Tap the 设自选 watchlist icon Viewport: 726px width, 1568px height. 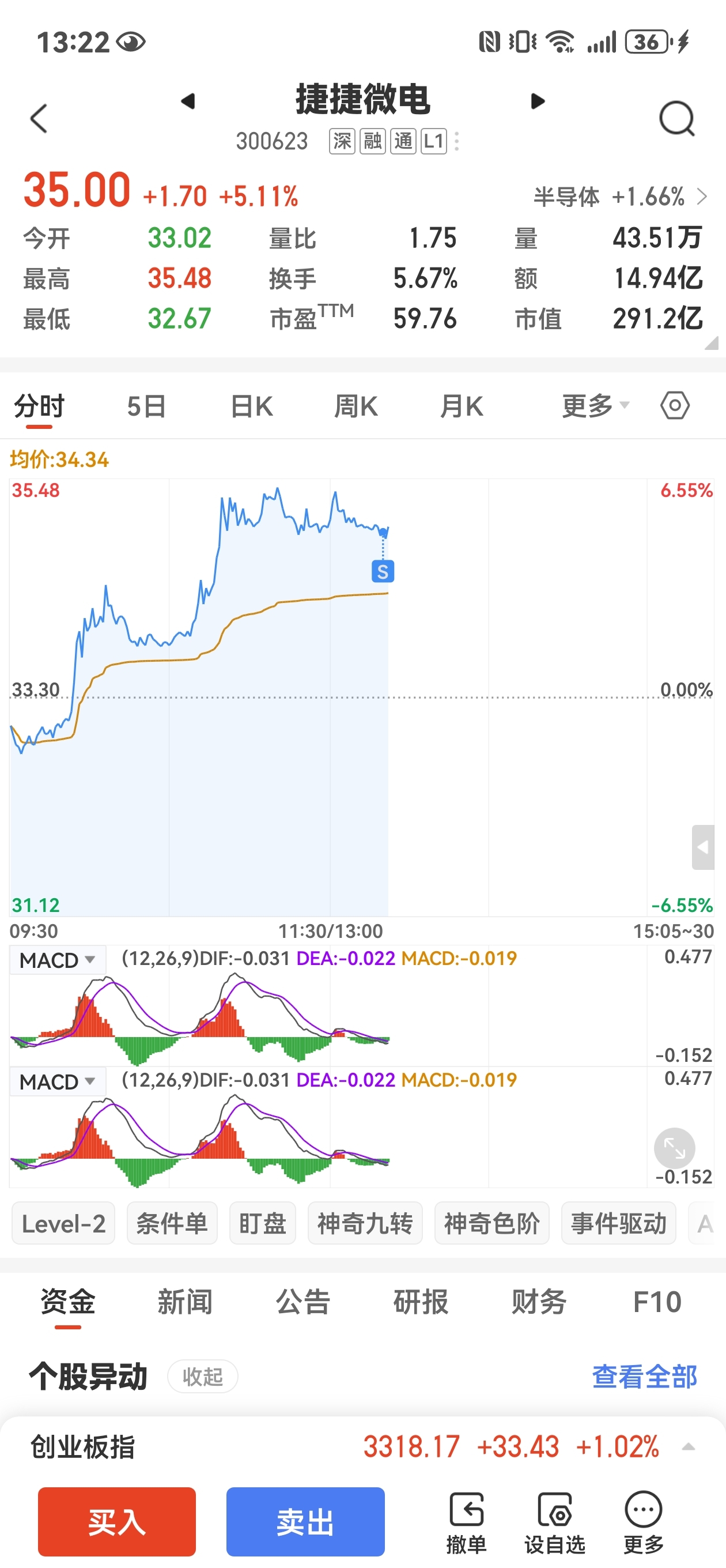[554, 1521]
